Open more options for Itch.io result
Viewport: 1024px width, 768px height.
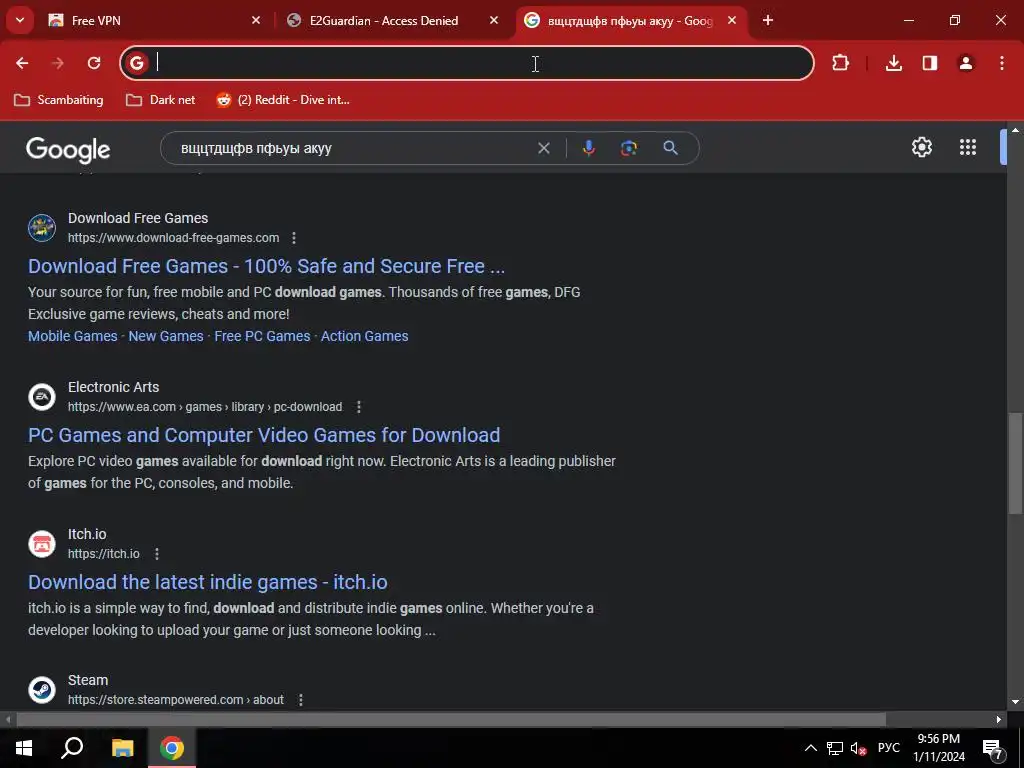pyautogui.click(x=157, y=554)
